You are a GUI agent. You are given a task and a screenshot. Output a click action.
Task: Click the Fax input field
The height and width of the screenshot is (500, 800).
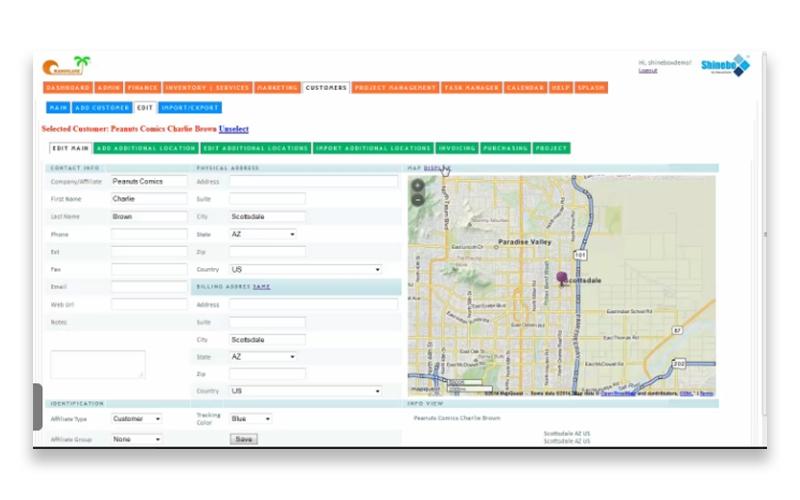tap(149, 269)
